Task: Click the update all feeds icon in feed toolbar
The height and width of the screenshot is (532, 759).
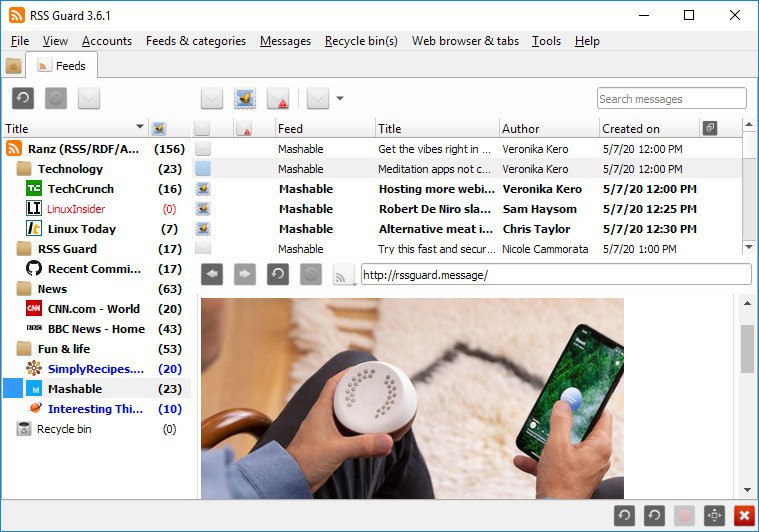Action: click(x=22, y=98)
